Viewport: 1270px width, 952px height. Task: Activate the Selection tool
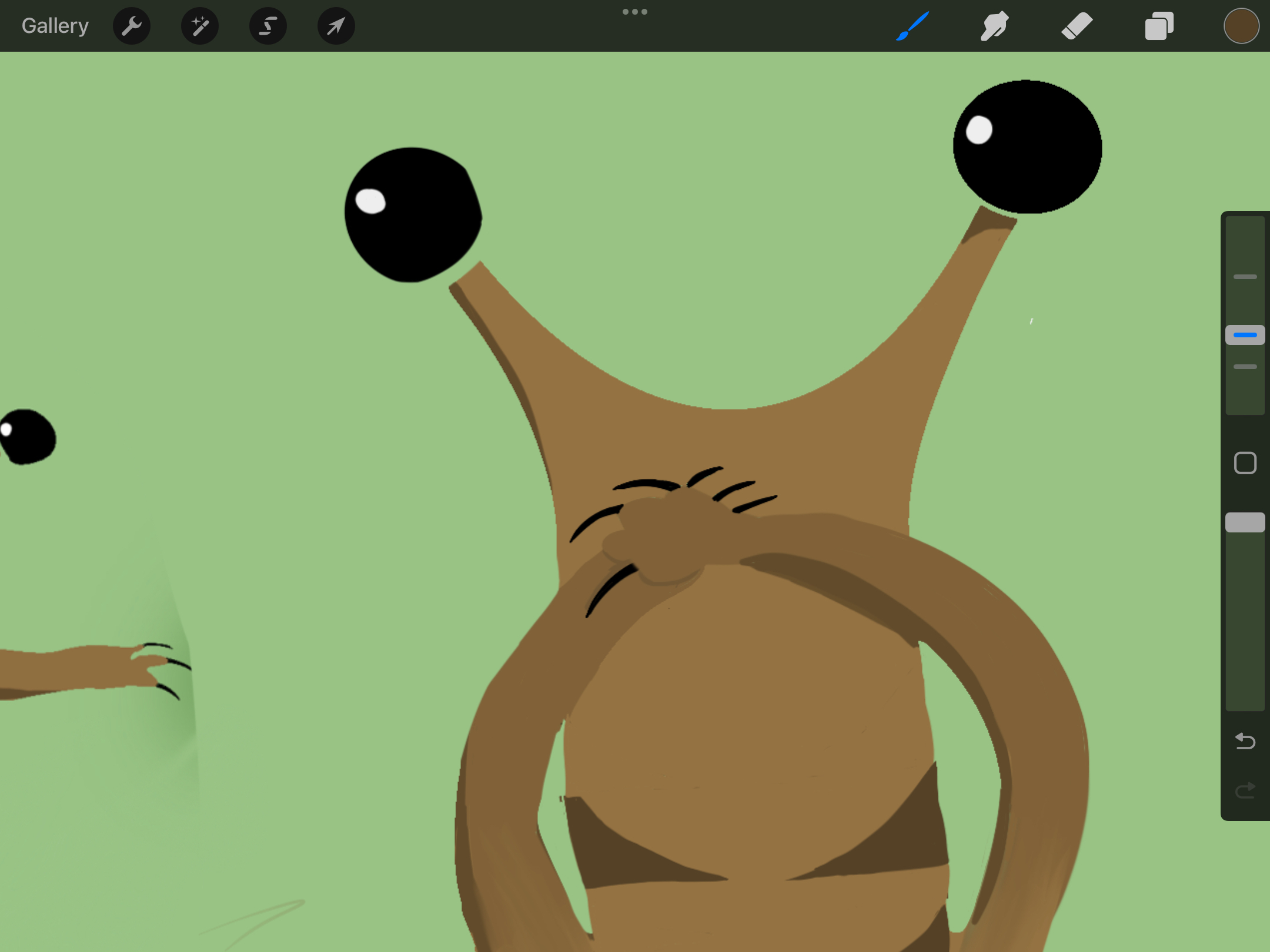(x=268, y=26)
